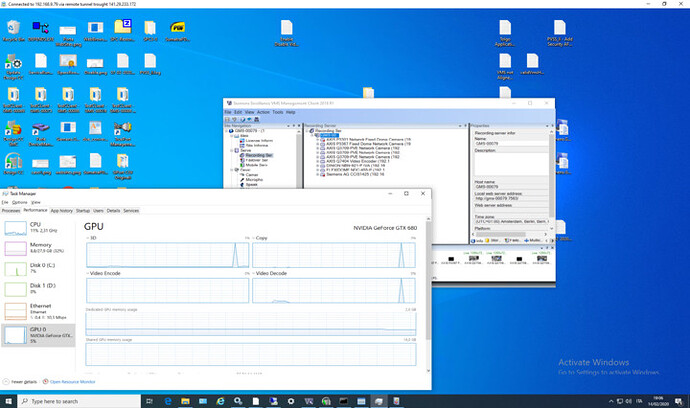Open the 3D graph engine dropdown

[x=92, y=238]
